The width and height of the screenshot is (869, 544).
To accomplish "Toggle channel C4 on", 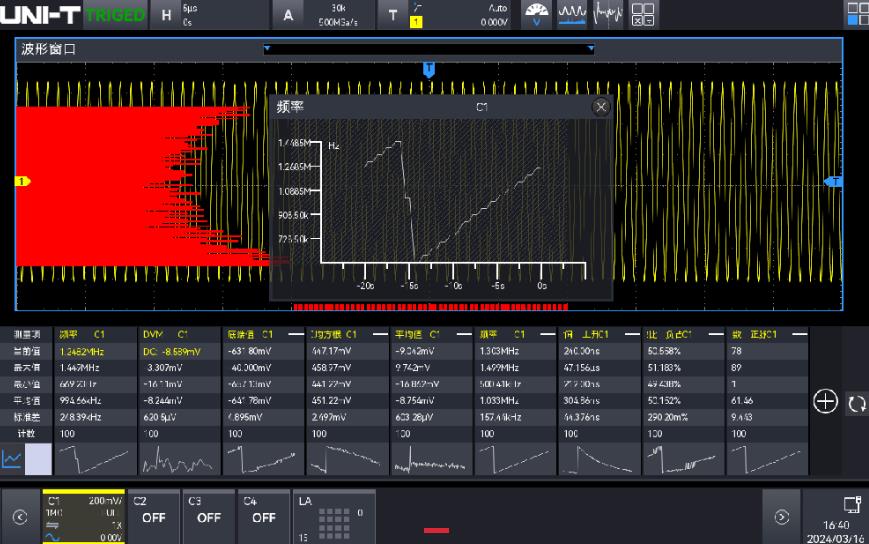I will [263, 515].
